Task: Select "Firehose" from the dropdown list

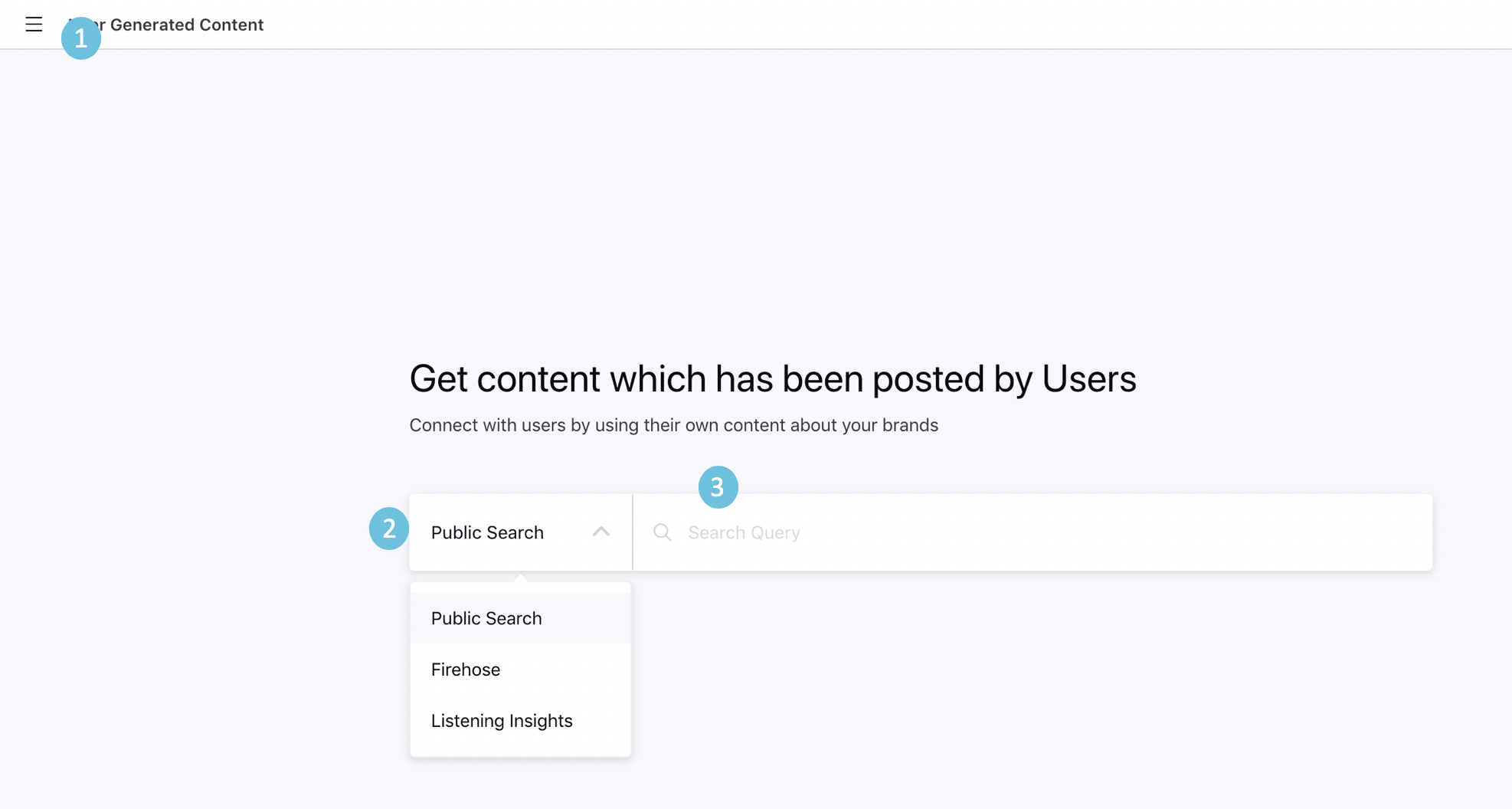Action: (465, 669)
